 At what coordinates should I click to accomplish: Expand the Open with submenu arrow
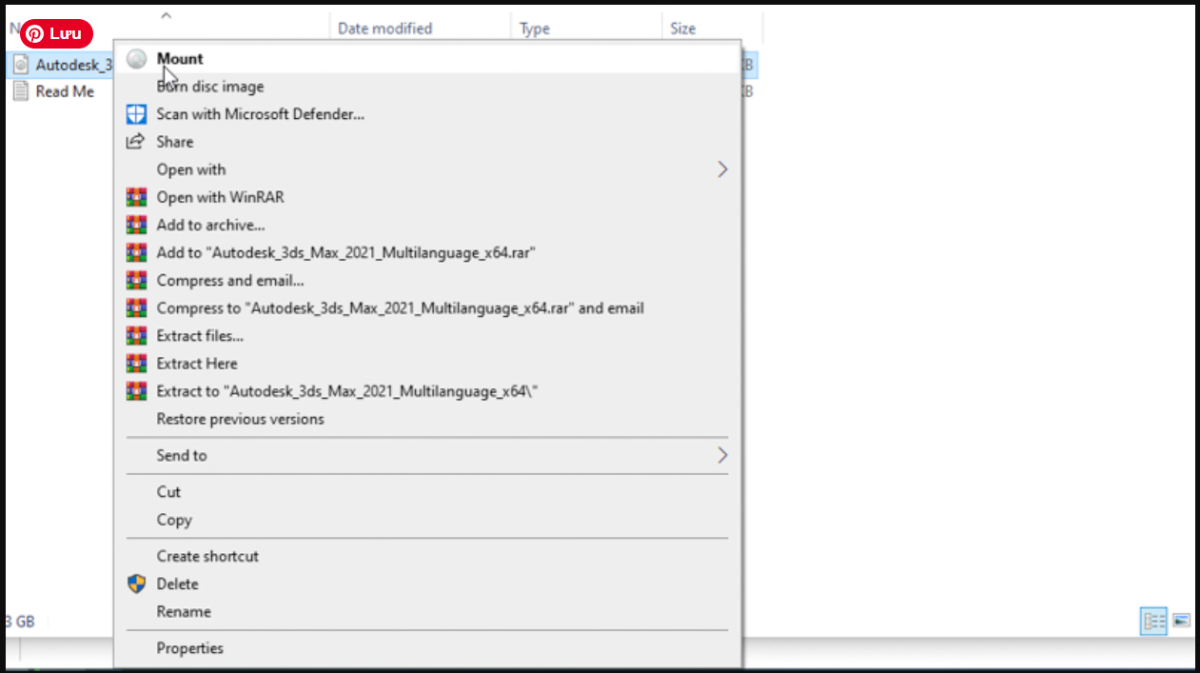point(722,170)
